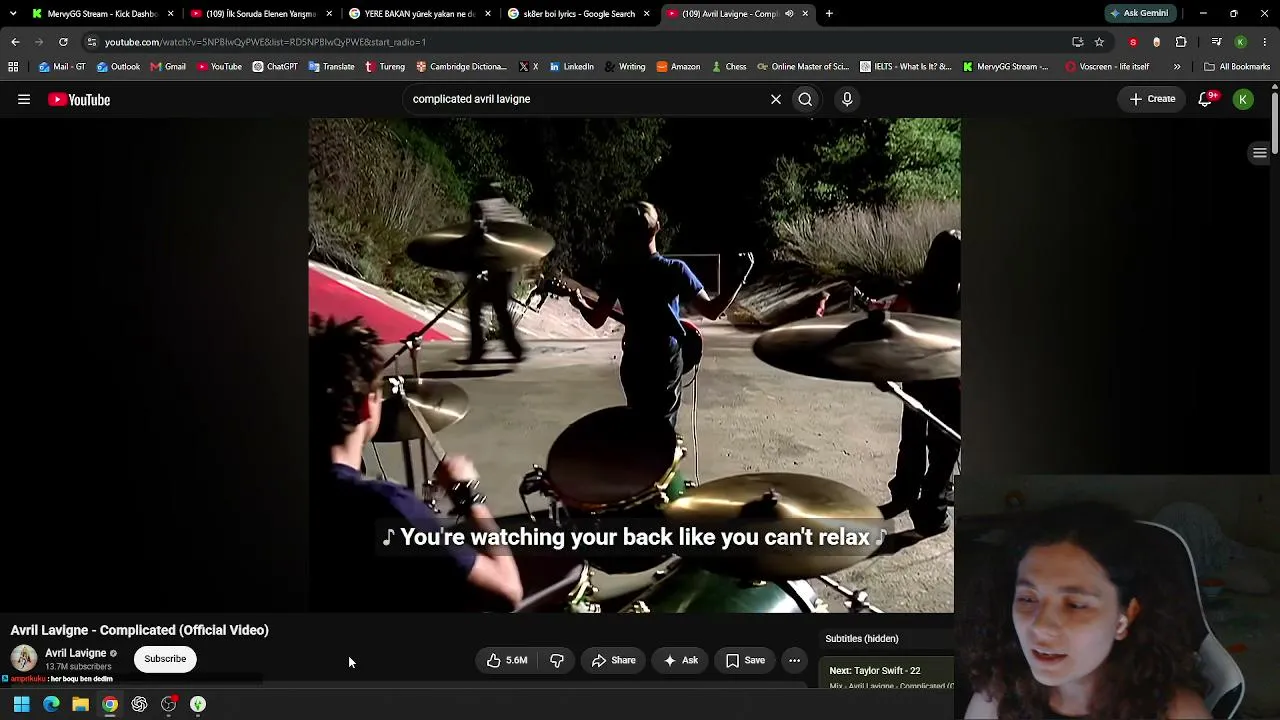Show more bookmarks with the chevron
The image size is (1280, 720).
click(x=1177, y=67)
